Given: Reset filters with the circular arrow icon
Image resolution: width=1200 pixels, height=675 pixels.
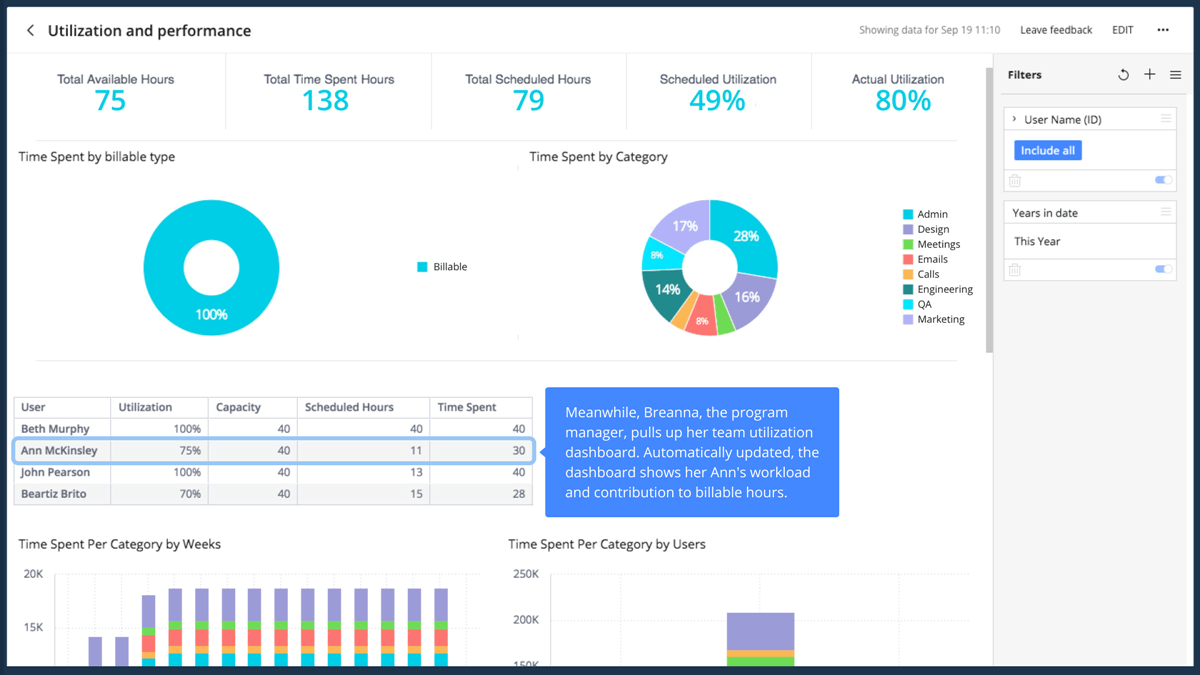Looking at the screenshot, I should click(x=1123, y=75).
